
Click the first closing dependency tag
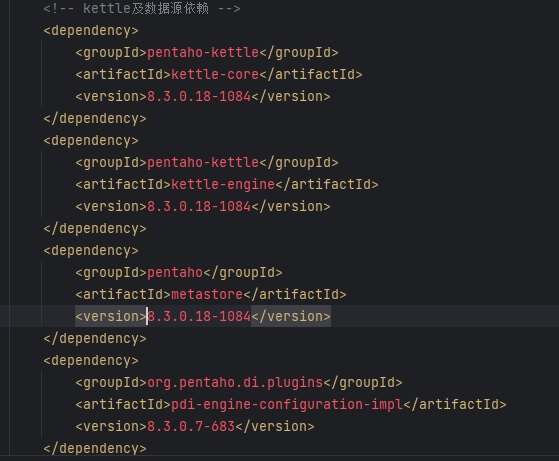(95, 118)
